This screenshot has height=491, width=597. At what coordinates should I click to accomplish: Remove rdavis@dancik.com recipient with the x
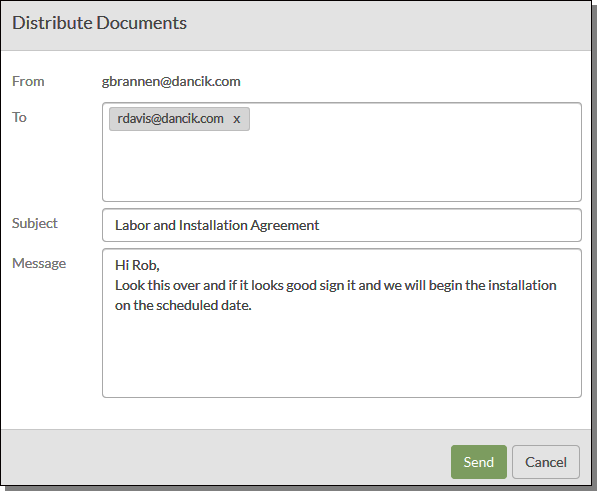[236, 119]
